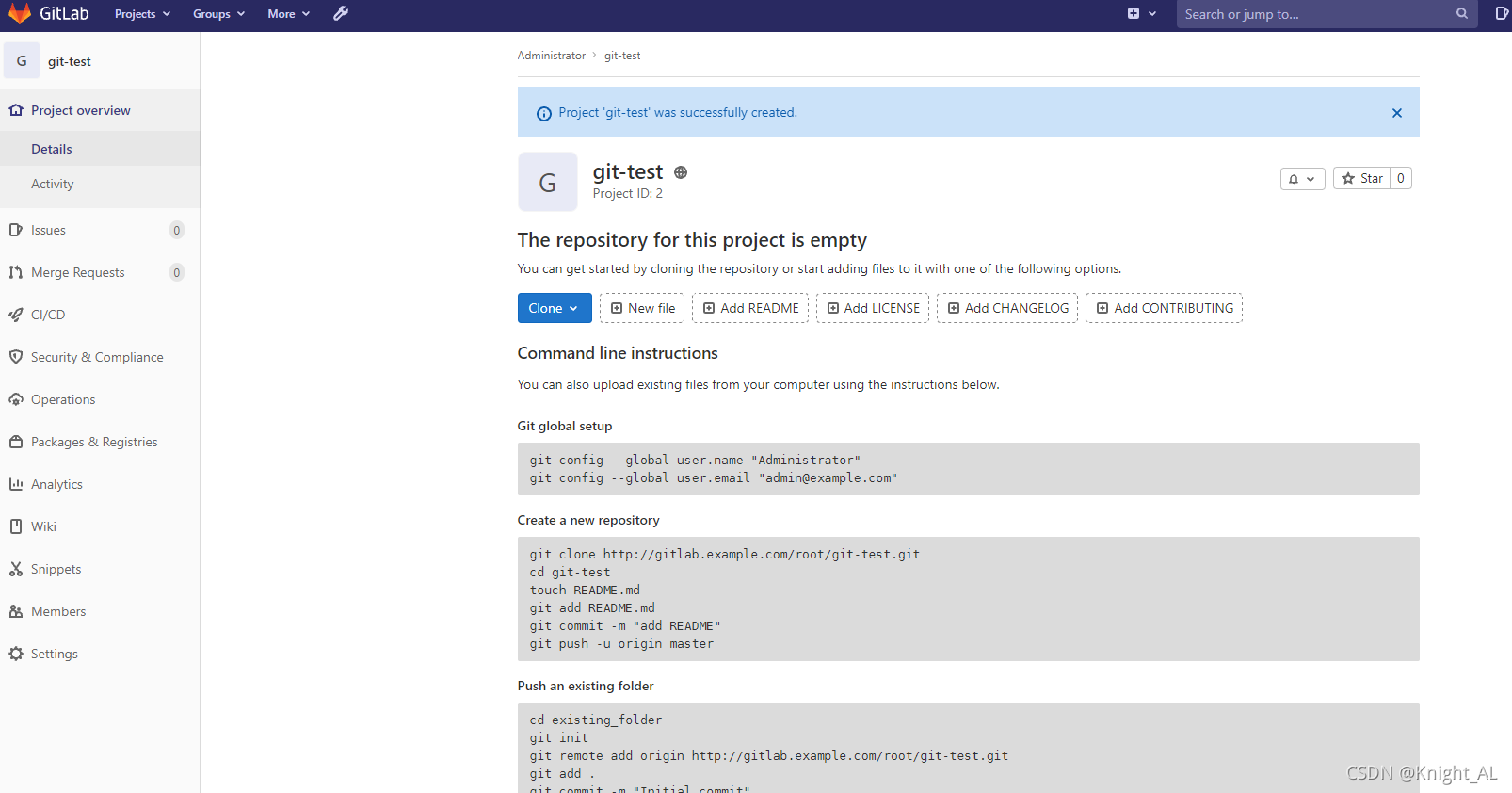
Task: Click the git push -u origin master line
Action: [x=621, y=643]
